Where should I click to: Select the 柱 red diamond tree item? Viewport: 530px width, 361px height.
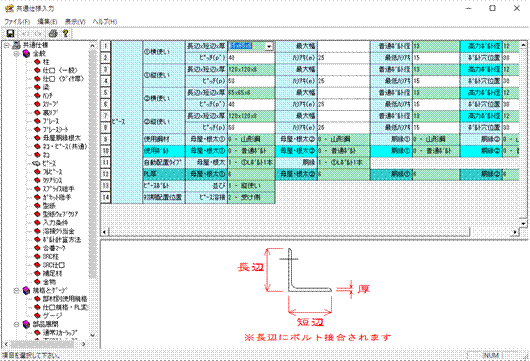click(42, 62)
